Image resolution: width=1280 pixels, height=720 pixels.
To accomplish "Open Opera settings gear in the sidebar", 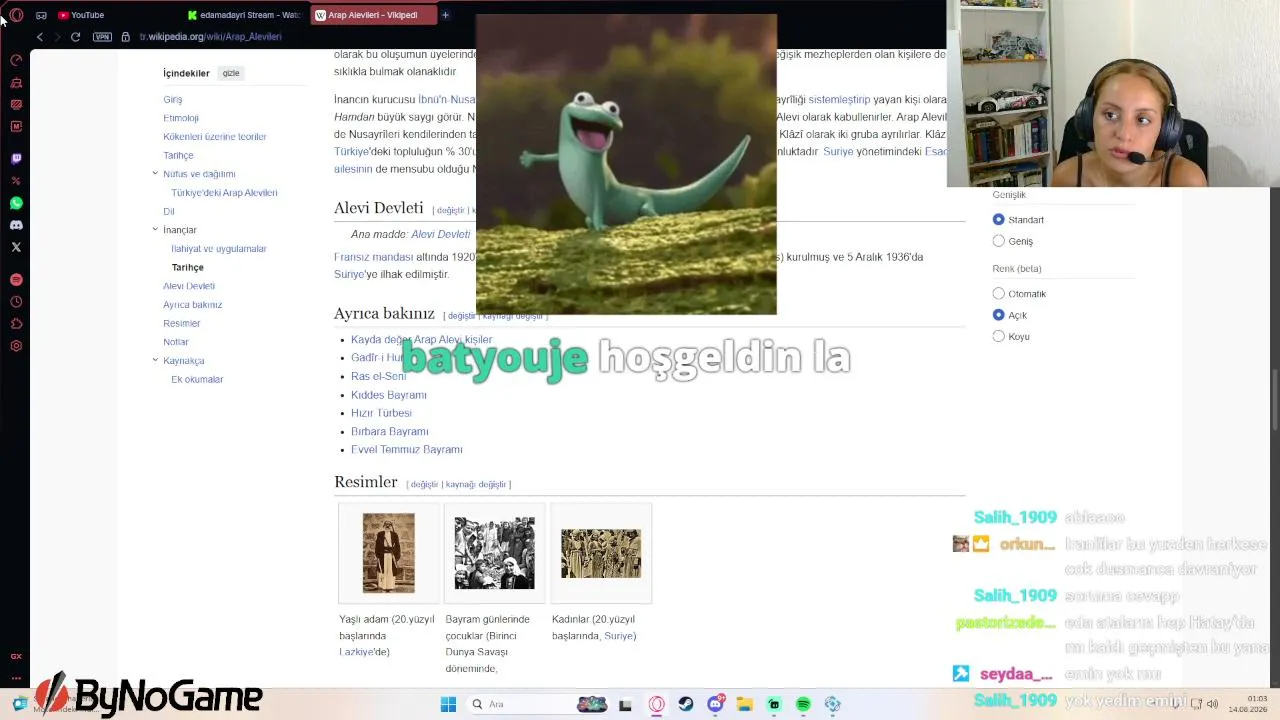I will pyautogui.click(x=16, y=346).
